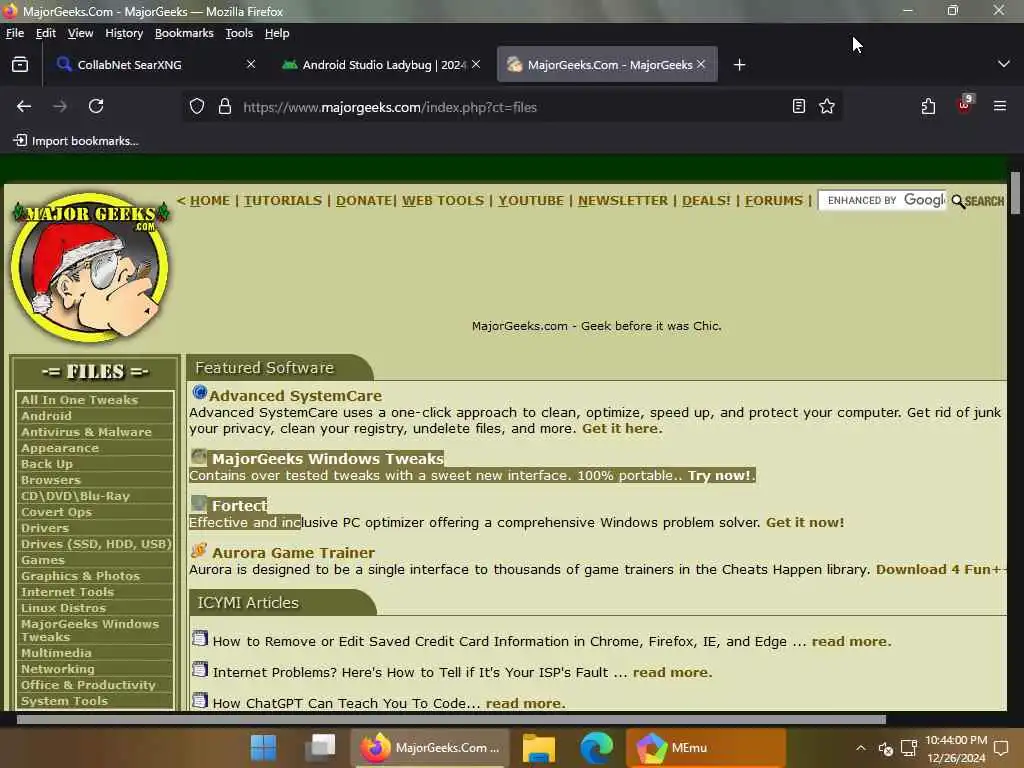This screenshot has height=768, width=1024.
Task: Click the Aurora Game Trainer icon
Action: point(199,550)
